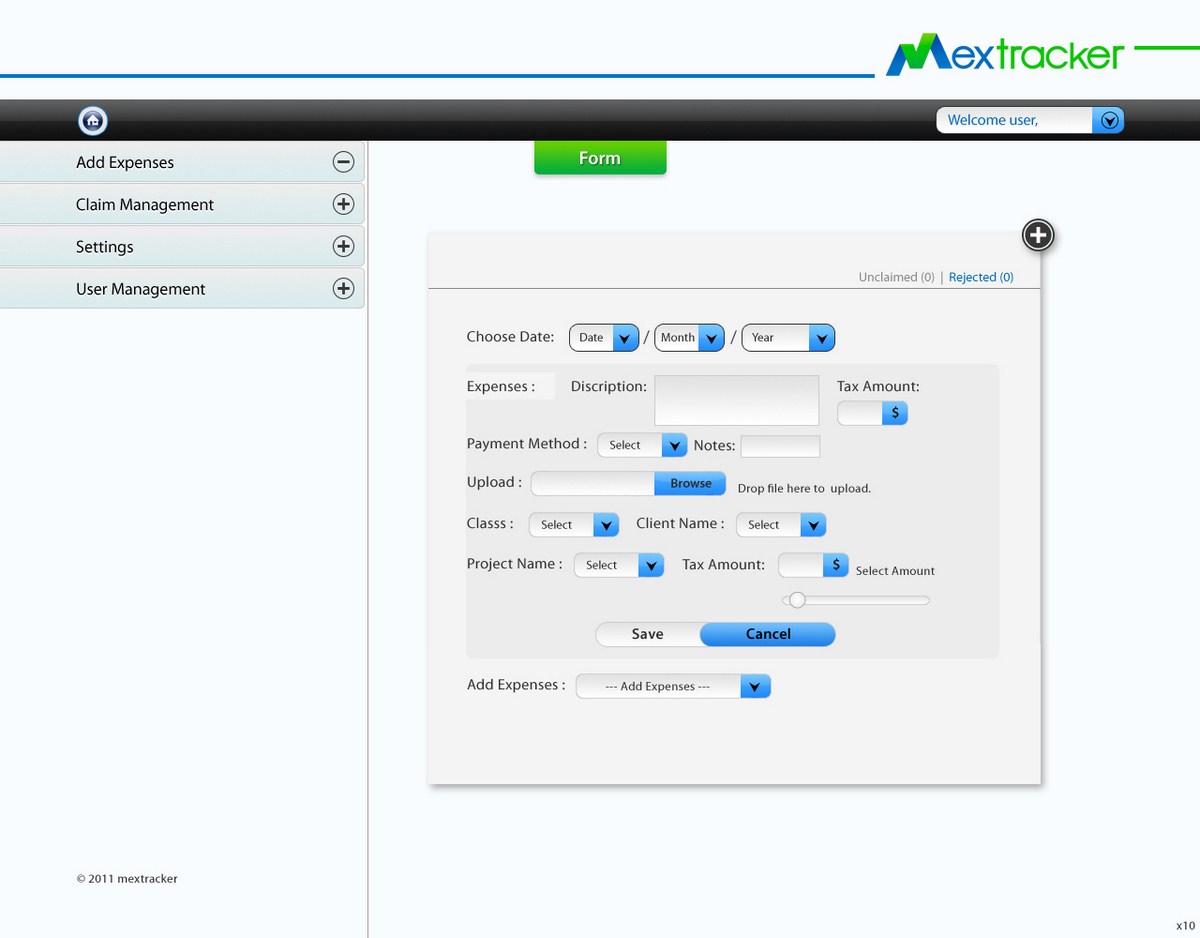Click the dollar icon beside the upper Tax Amount

[894, 413]
